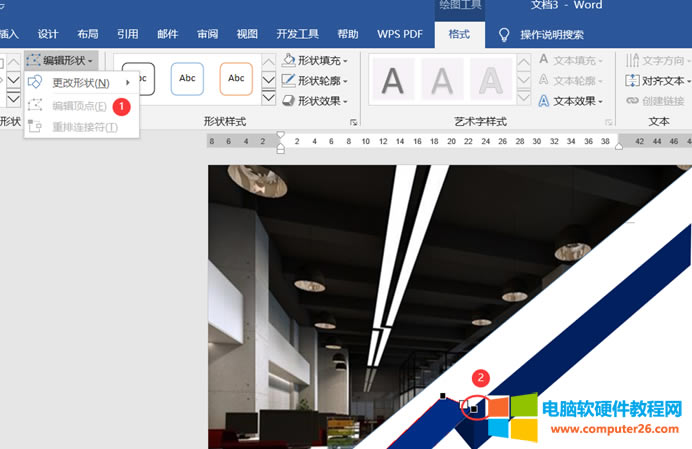The width and height of the screenshot is (692, 449).
Task: Click the shape handle circled in red
Action: point(474,408)
